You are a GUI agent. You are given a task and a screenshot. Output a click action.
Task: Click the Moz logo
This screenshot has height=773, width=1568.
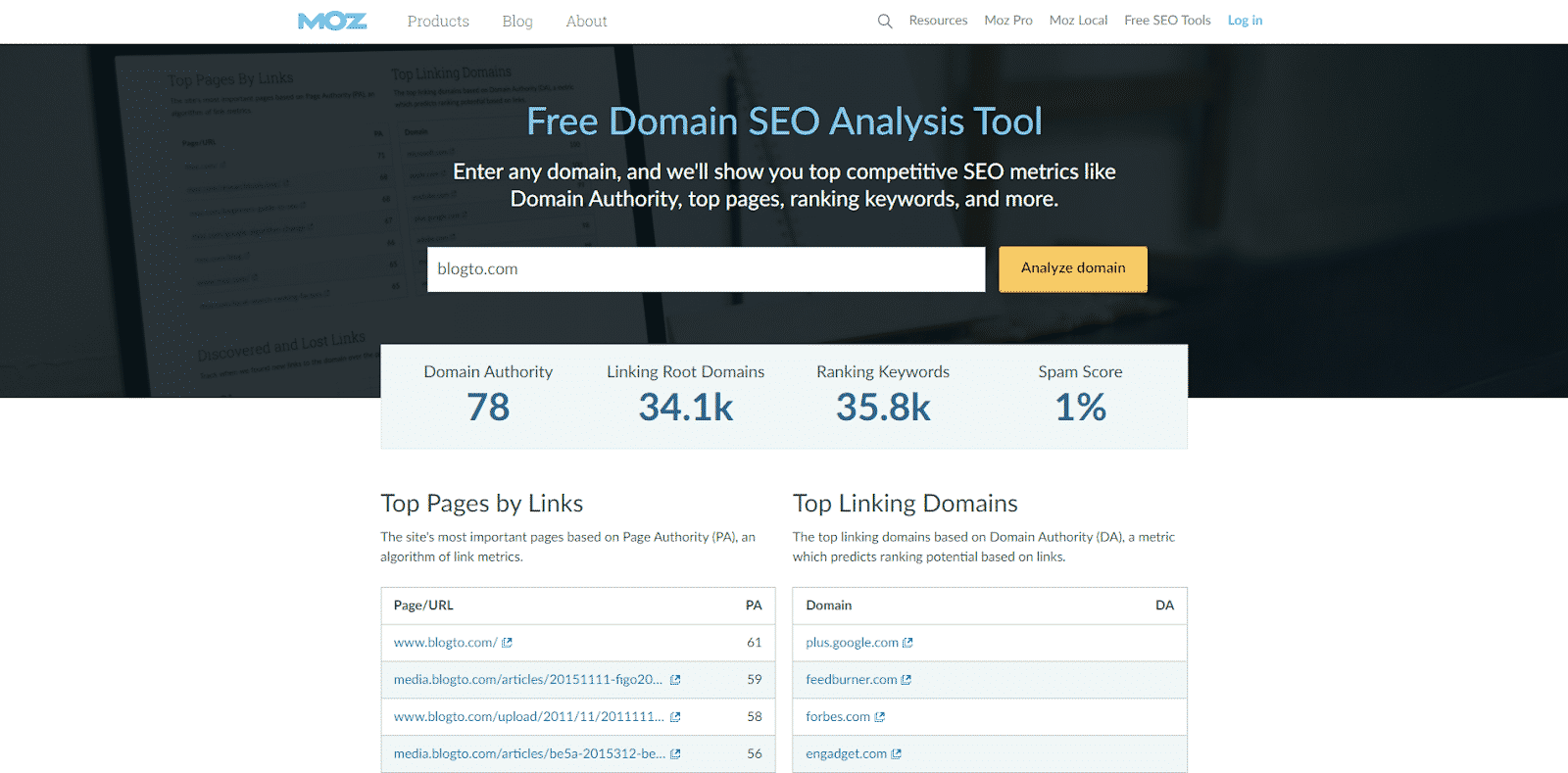pyautogui.click(x=332, y=21)
